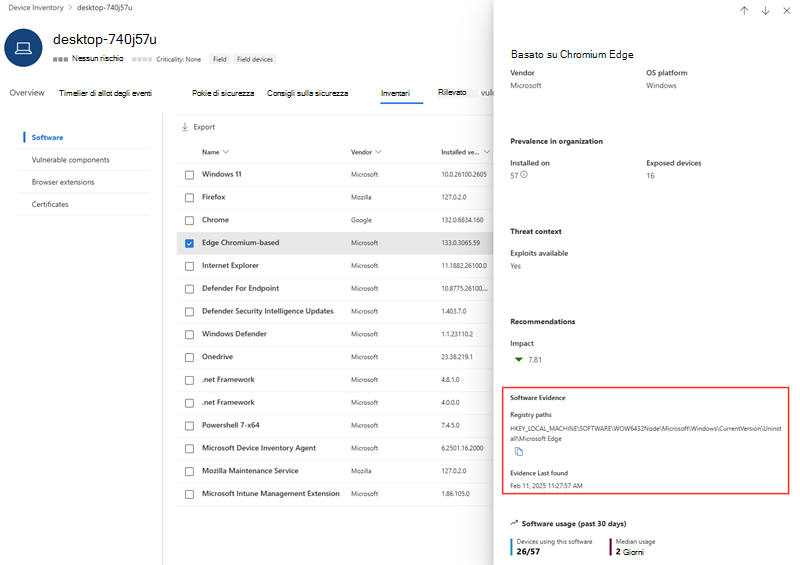The height and width of the screenshot is (565, 800).
Task: Open the Vendor column dropdown chevron
Action: [x=379, y=152]
